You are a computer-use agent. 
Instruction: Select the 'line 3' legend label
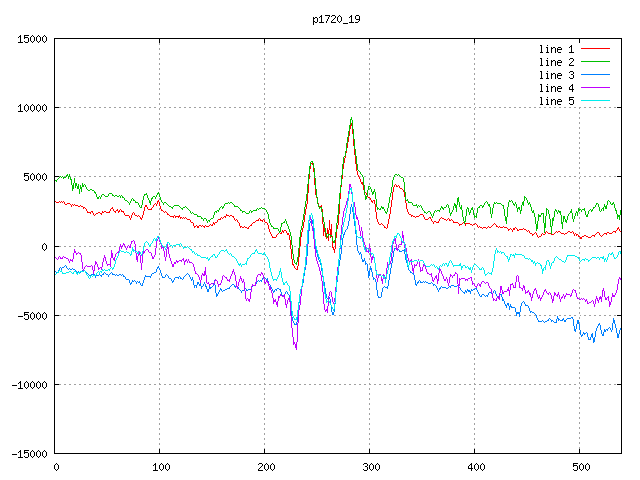coord(556,75)
